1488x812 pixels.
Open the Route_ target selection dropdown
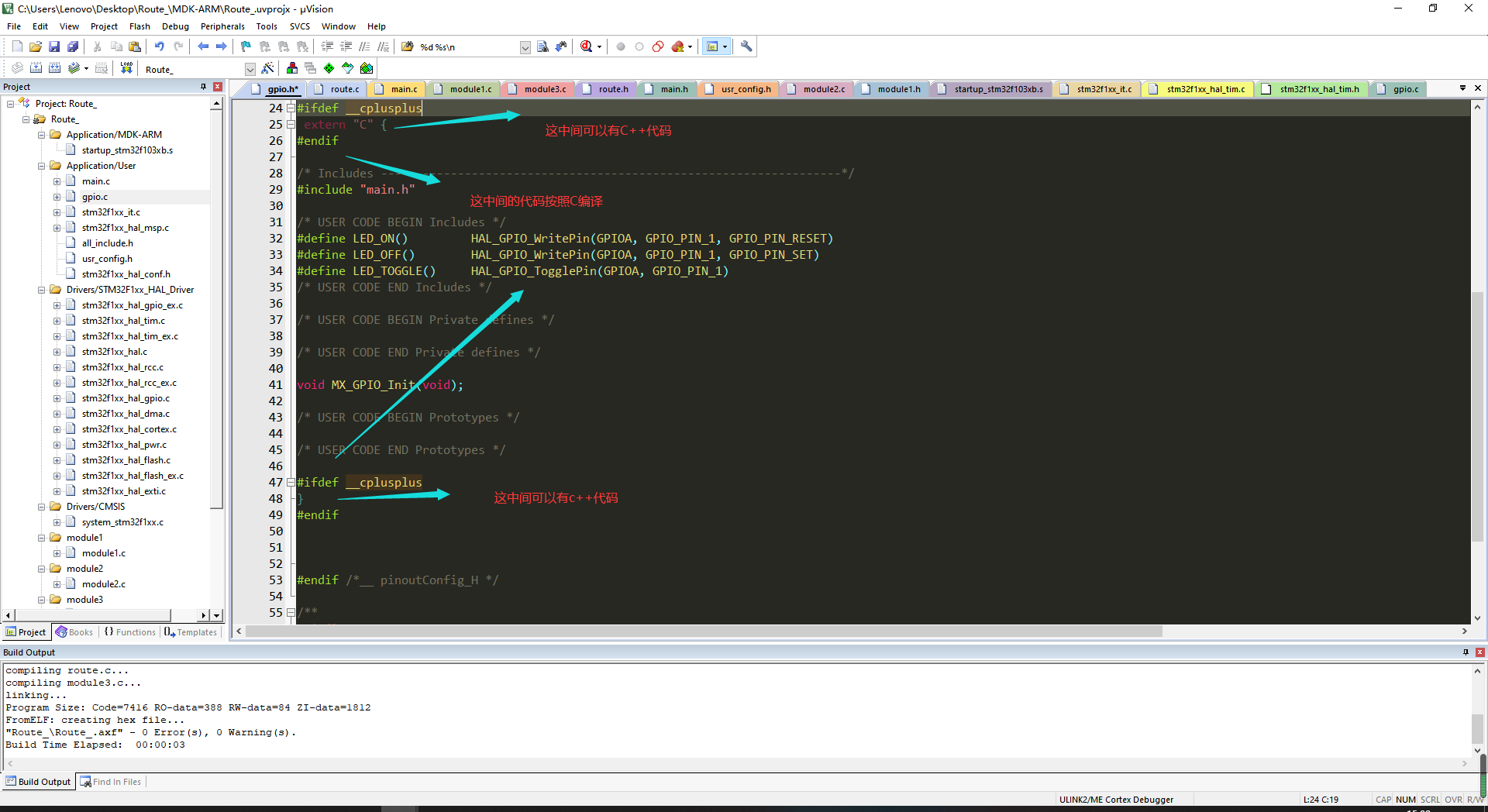point(250,68)
